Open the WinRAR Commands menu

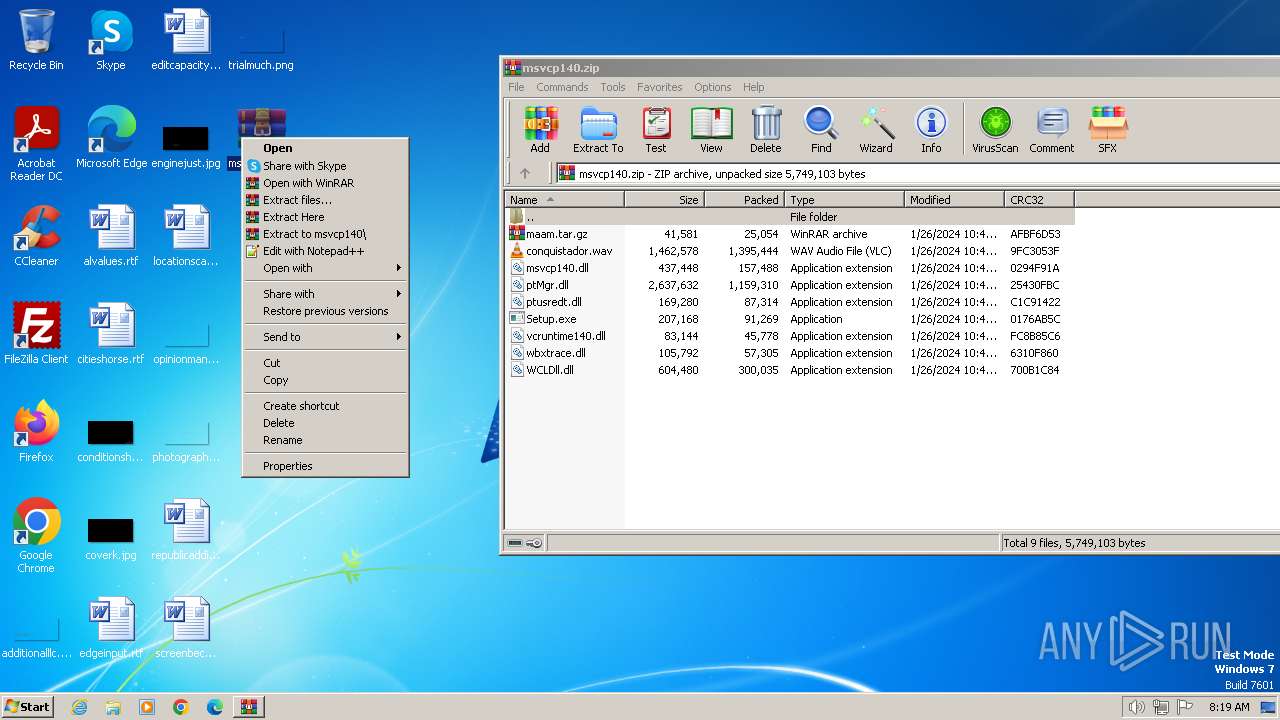click(x=562, y=87)
